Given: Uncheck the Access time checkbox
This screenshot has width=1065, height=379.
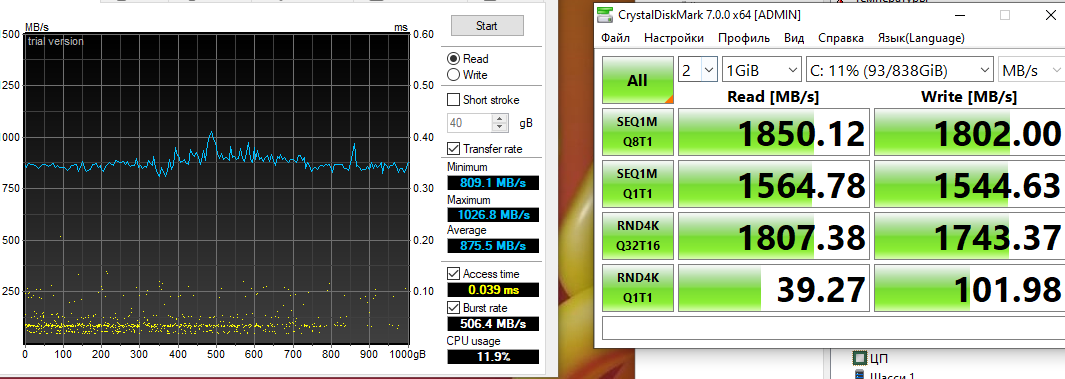Looking at the screenshot, I should pos(453,274).
